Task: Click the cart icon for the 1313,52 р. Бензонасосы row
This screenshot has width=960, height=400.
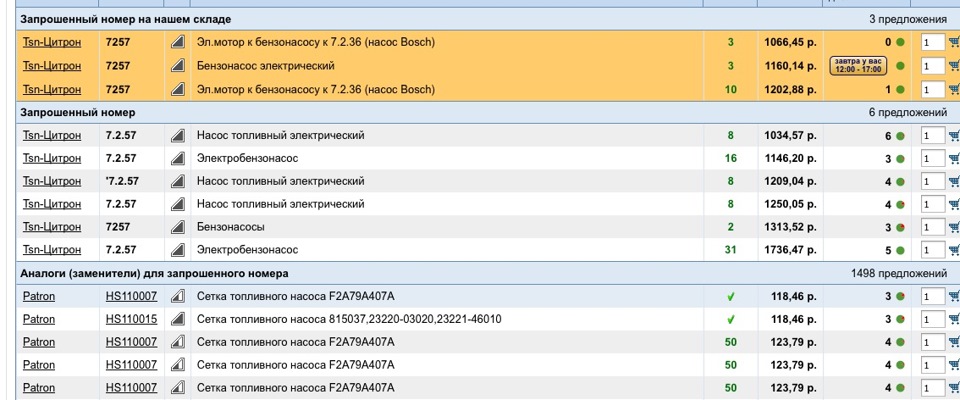Action: 953,227
